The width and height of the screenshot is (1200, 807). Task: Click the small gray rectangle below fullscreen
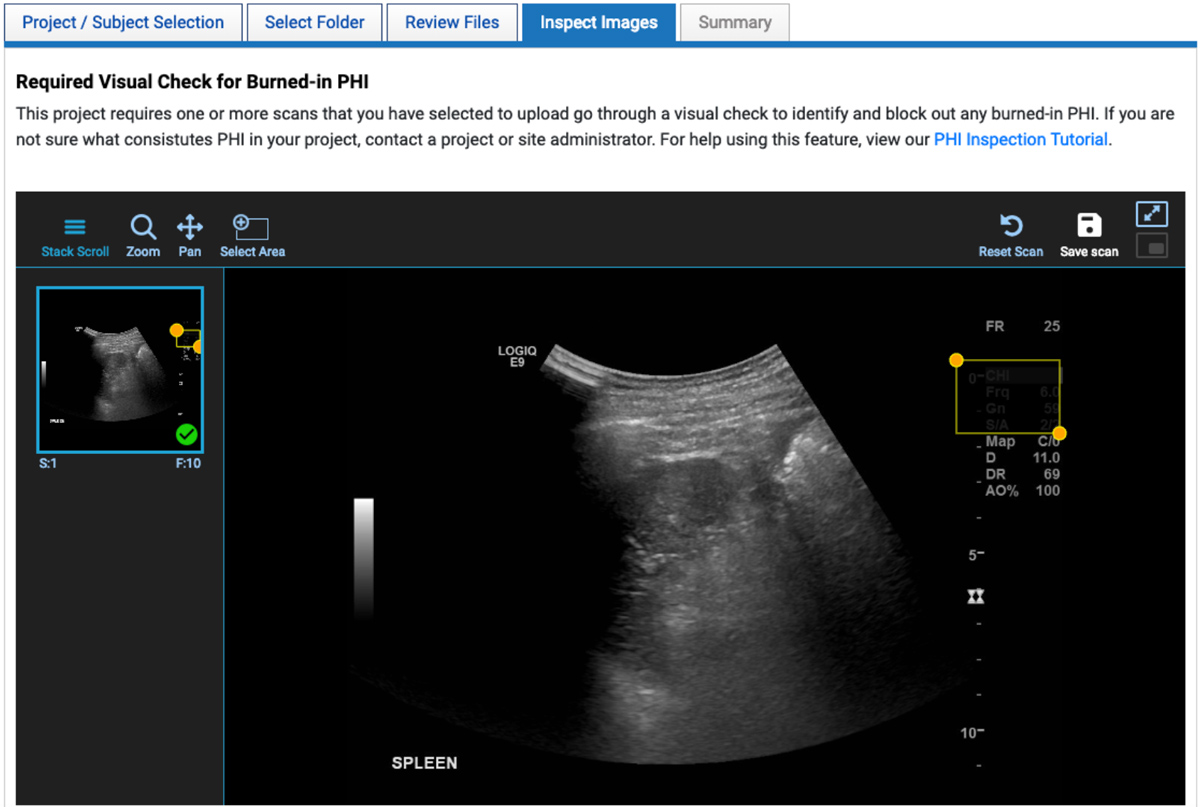[1152, 245]
